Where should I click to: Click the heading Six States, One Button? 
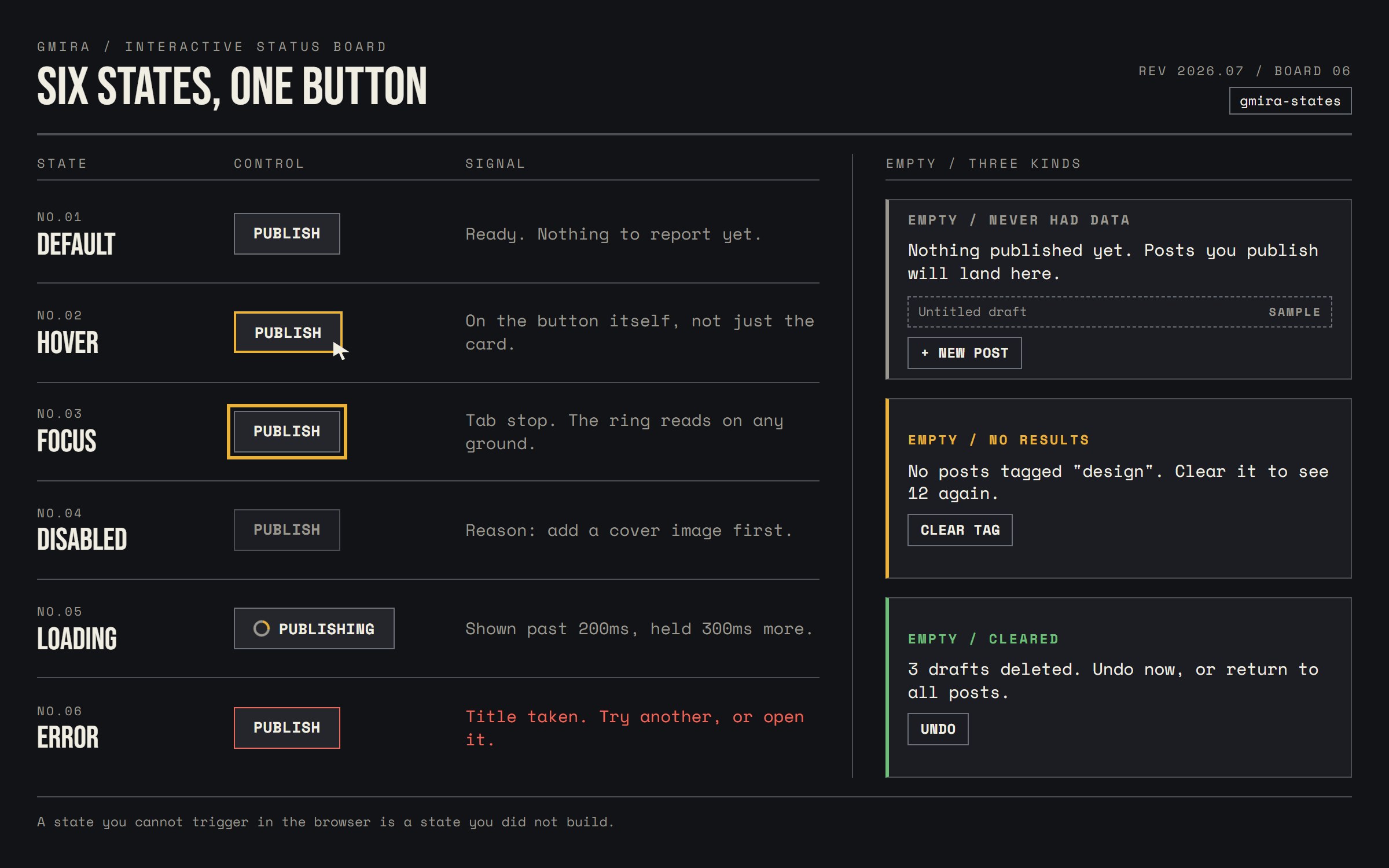232,86
